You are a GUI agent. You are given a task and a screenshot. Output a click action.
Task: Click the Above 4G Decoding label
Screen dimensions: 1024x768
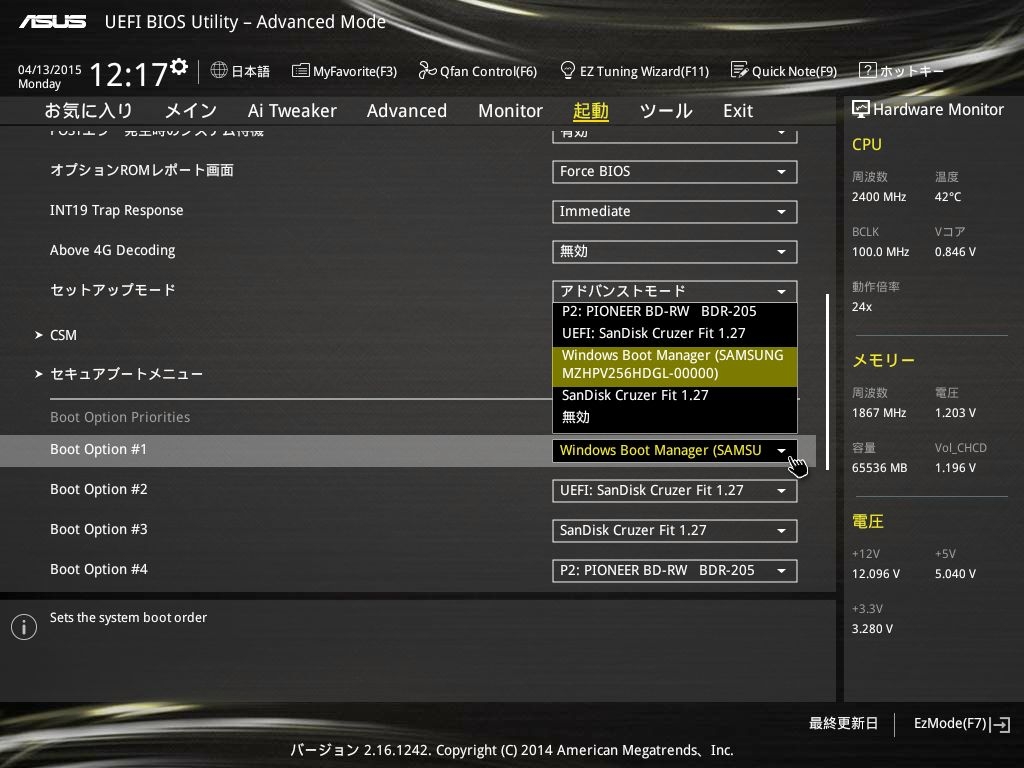click(x=112, y=250)
